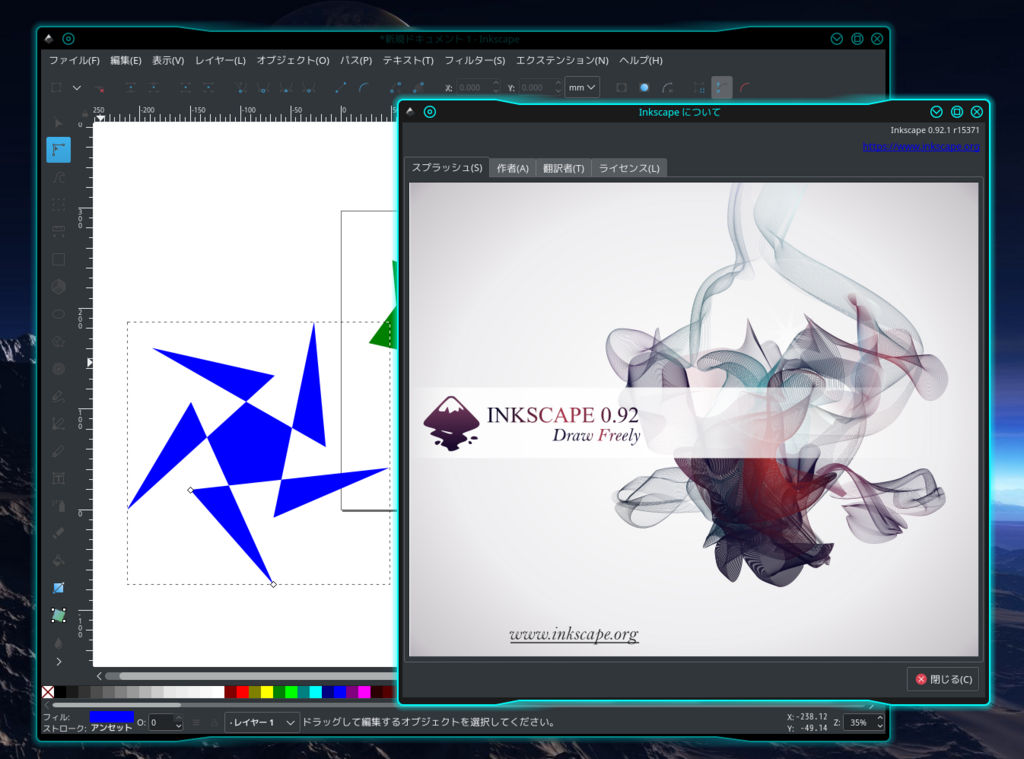Screen dimensions: 1024x759
Task: Toggle layer lock icon in status bar
Action: pos(214,722)
